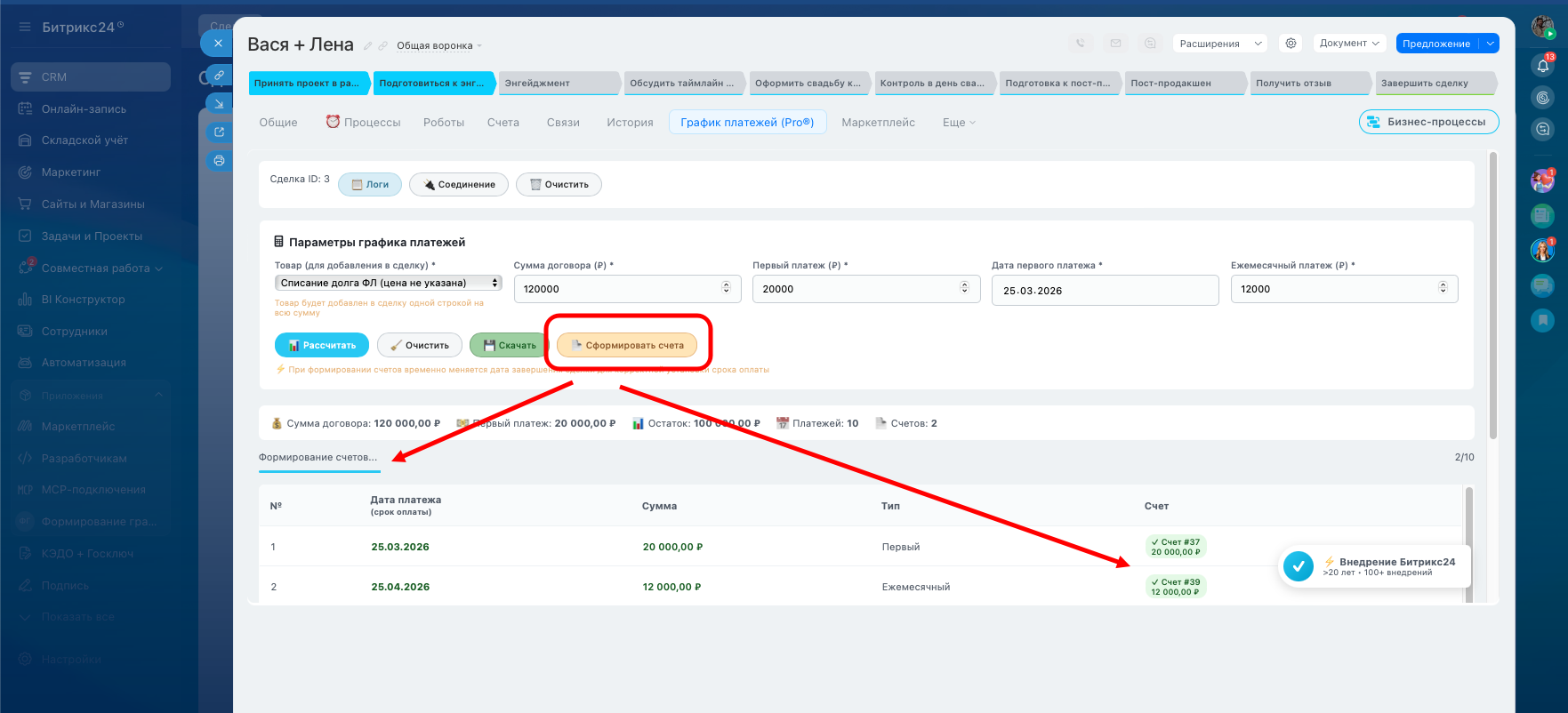Image resolution: width=1568 pixels, height=713 pixels.
Task: Click the gear settings icon
Action: pos(1291,44)
